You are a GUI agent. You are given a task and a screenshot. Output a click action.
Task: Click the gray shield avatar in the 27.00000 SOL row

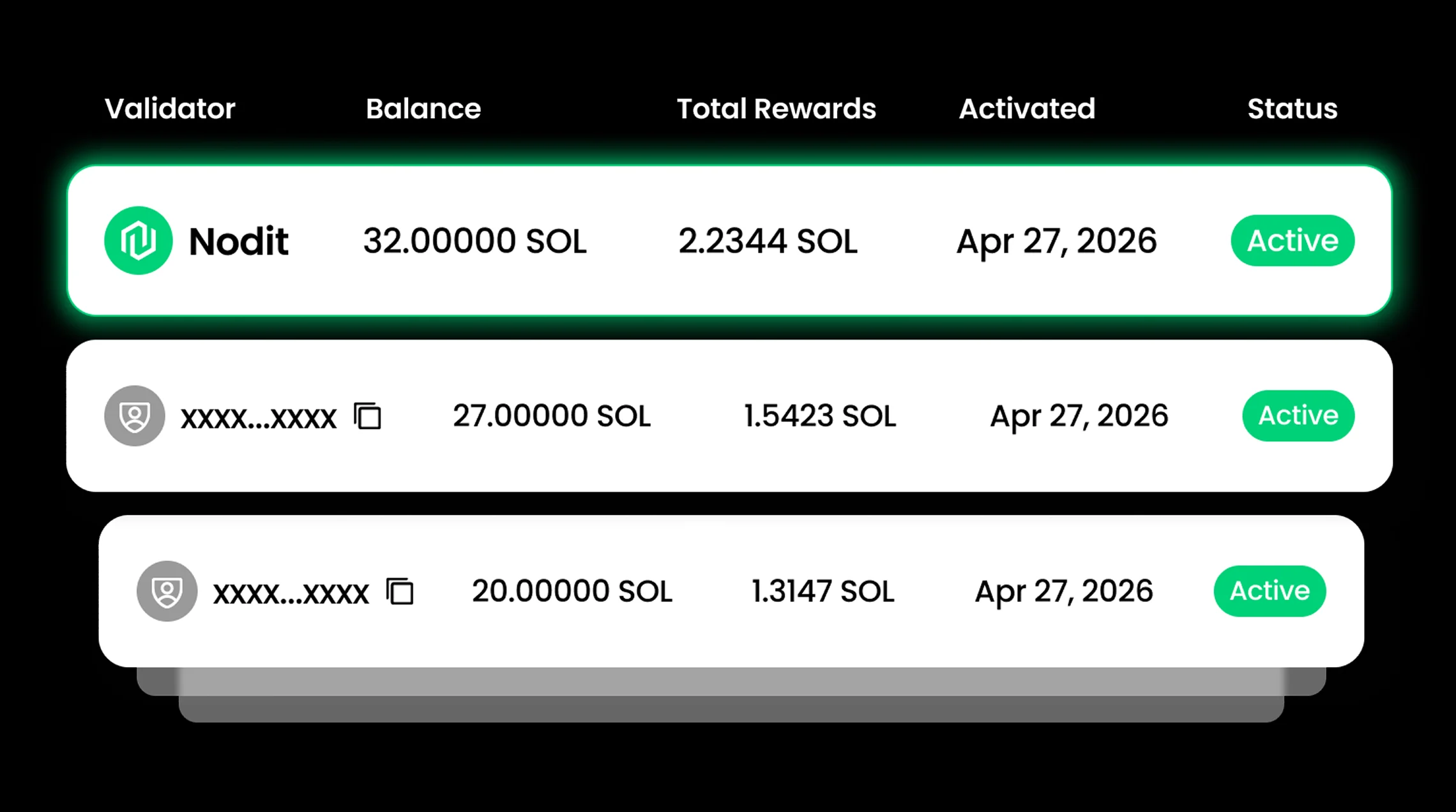[135, 416]
